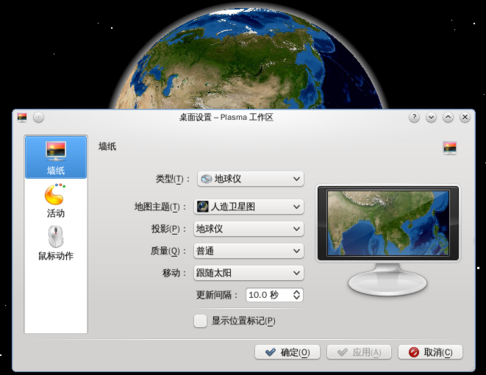Click the 质量(Q) label
Image resolution: width=486 pixels, height=375 pixels.
click(x=168, y=251)
